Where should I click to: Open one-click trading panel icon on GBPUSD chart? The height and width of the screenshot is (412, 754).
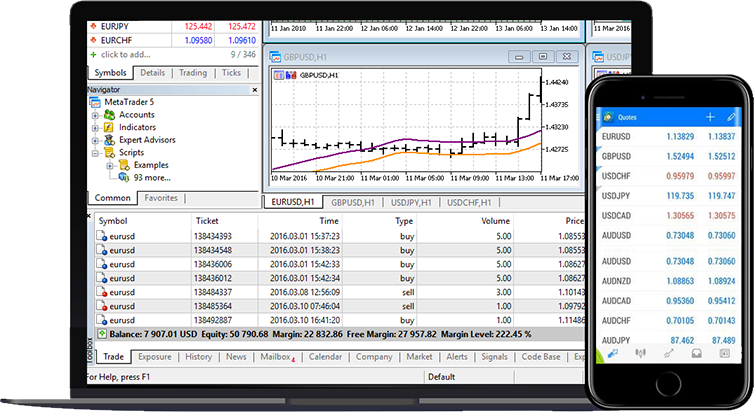pyautogui.click(x=279, y=75)
